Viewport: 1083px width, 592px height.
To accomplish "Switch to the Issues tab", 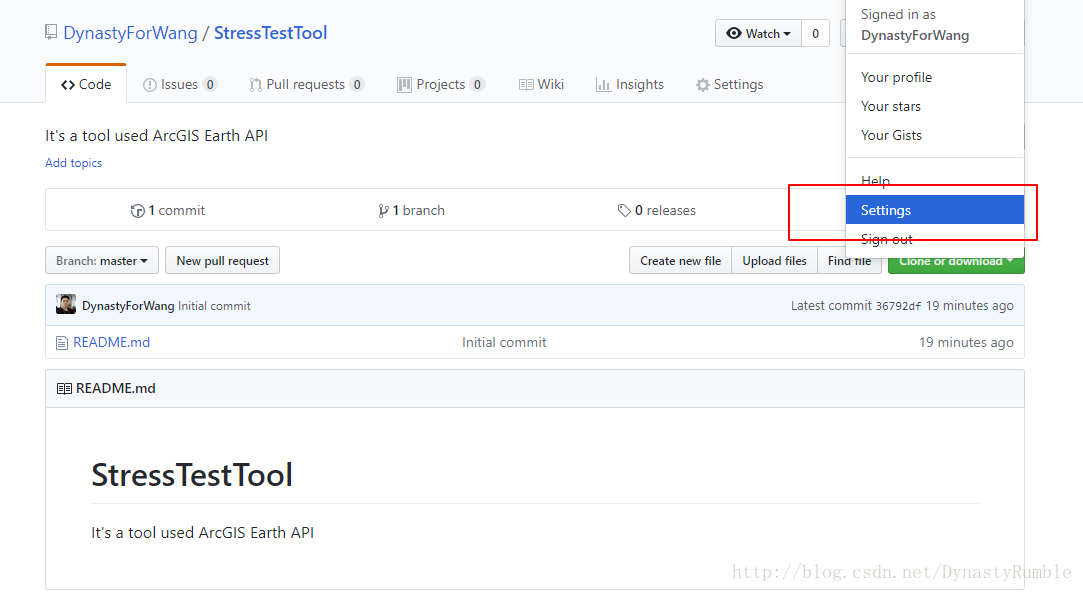I will [180, 84].
